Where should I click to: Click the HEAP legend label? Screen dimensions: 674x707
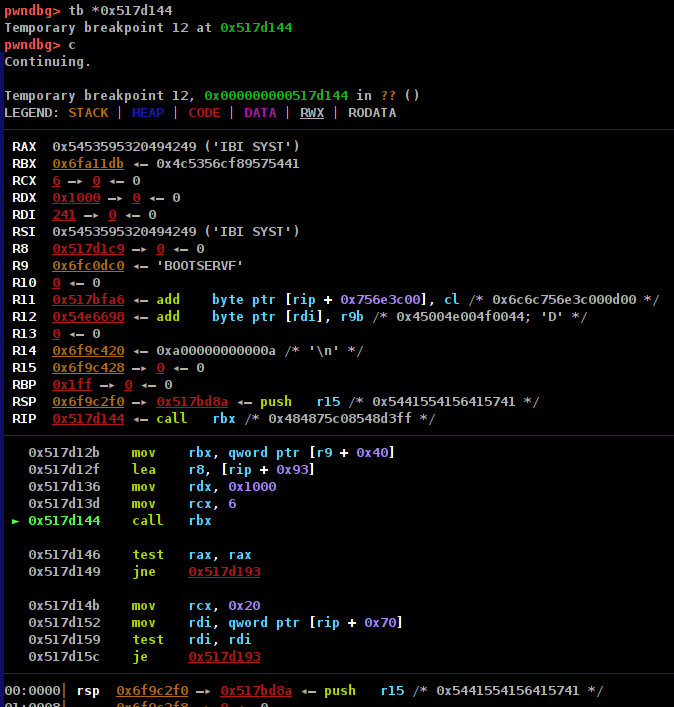(148, 113)
